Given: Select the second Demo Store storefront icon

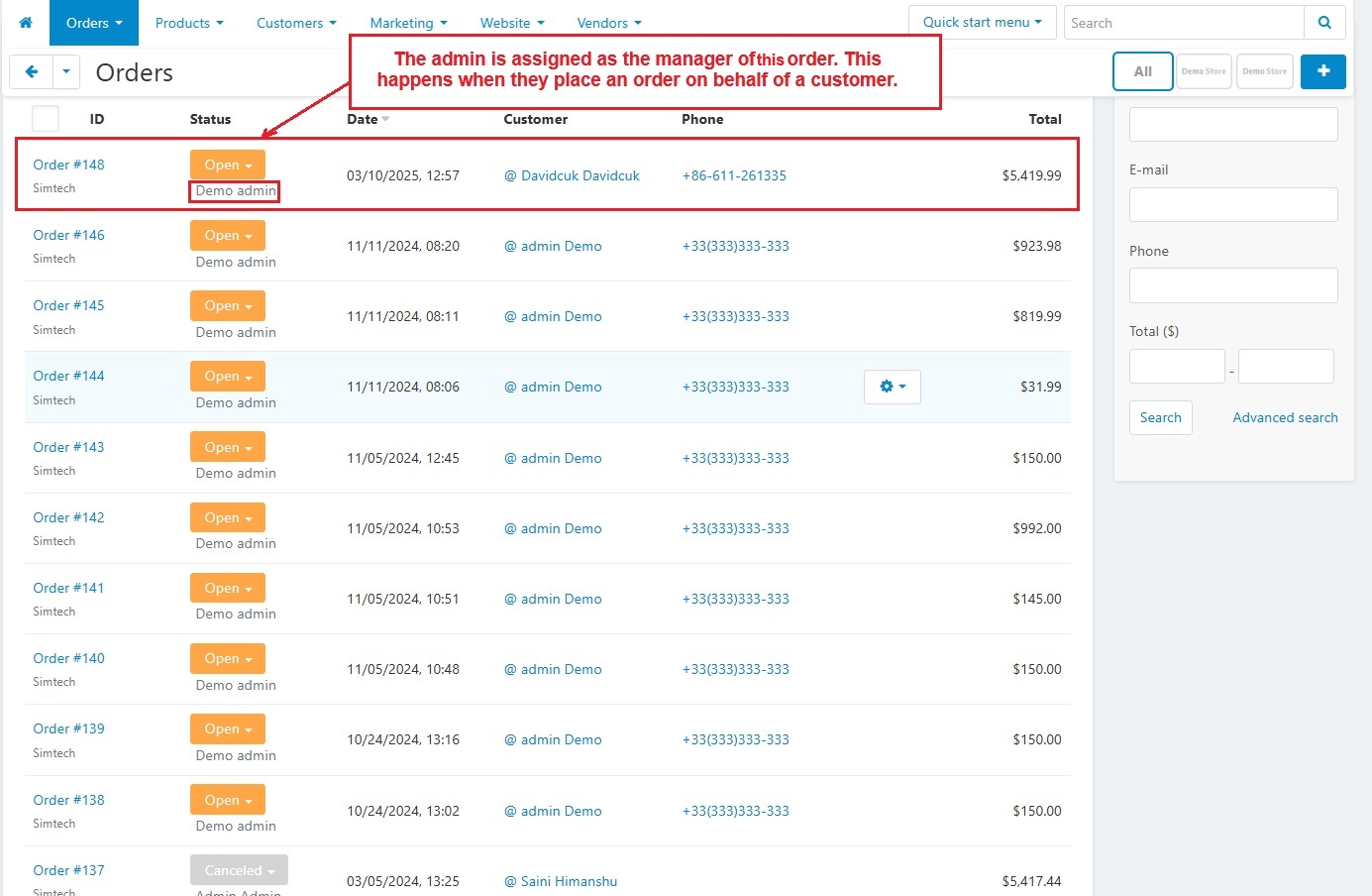Looking at the screenshot, I should (x=1264, y=71).
